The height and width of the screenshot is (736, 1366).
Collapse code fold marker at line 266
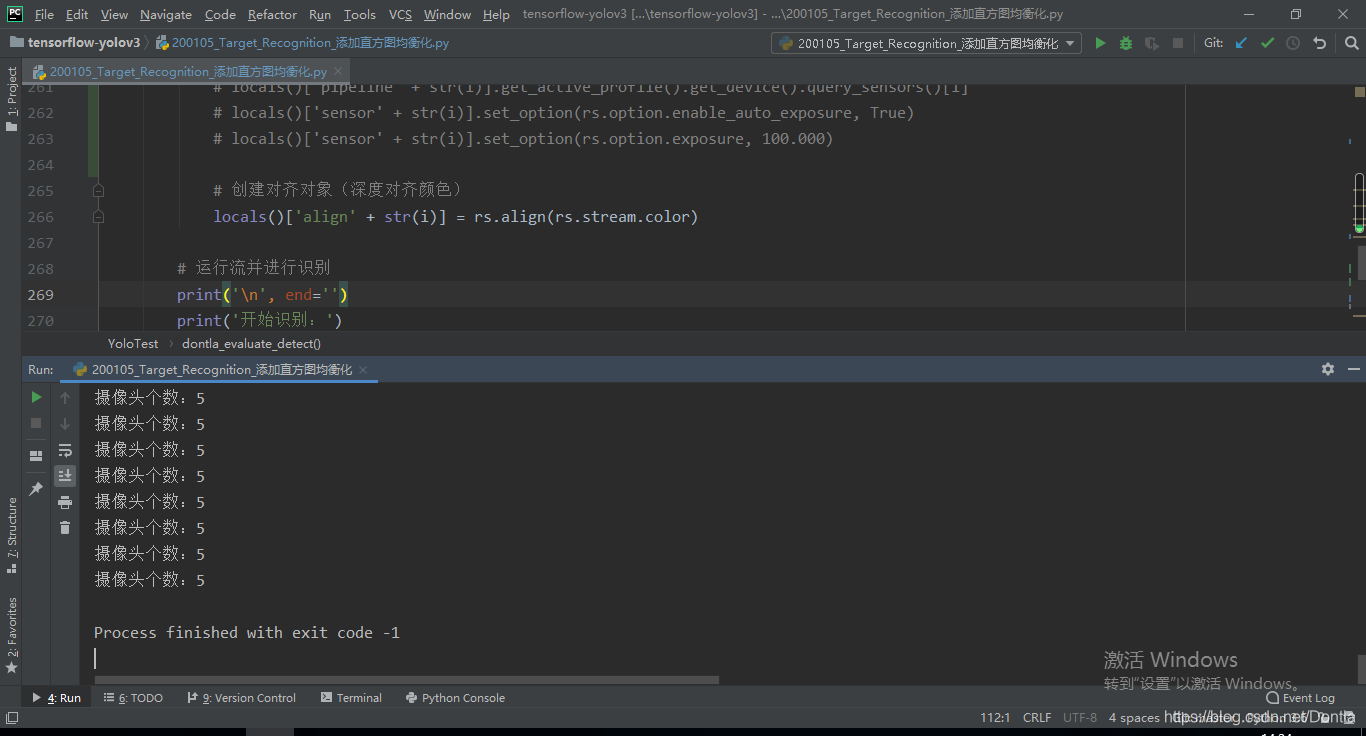[x=98, y=216]
